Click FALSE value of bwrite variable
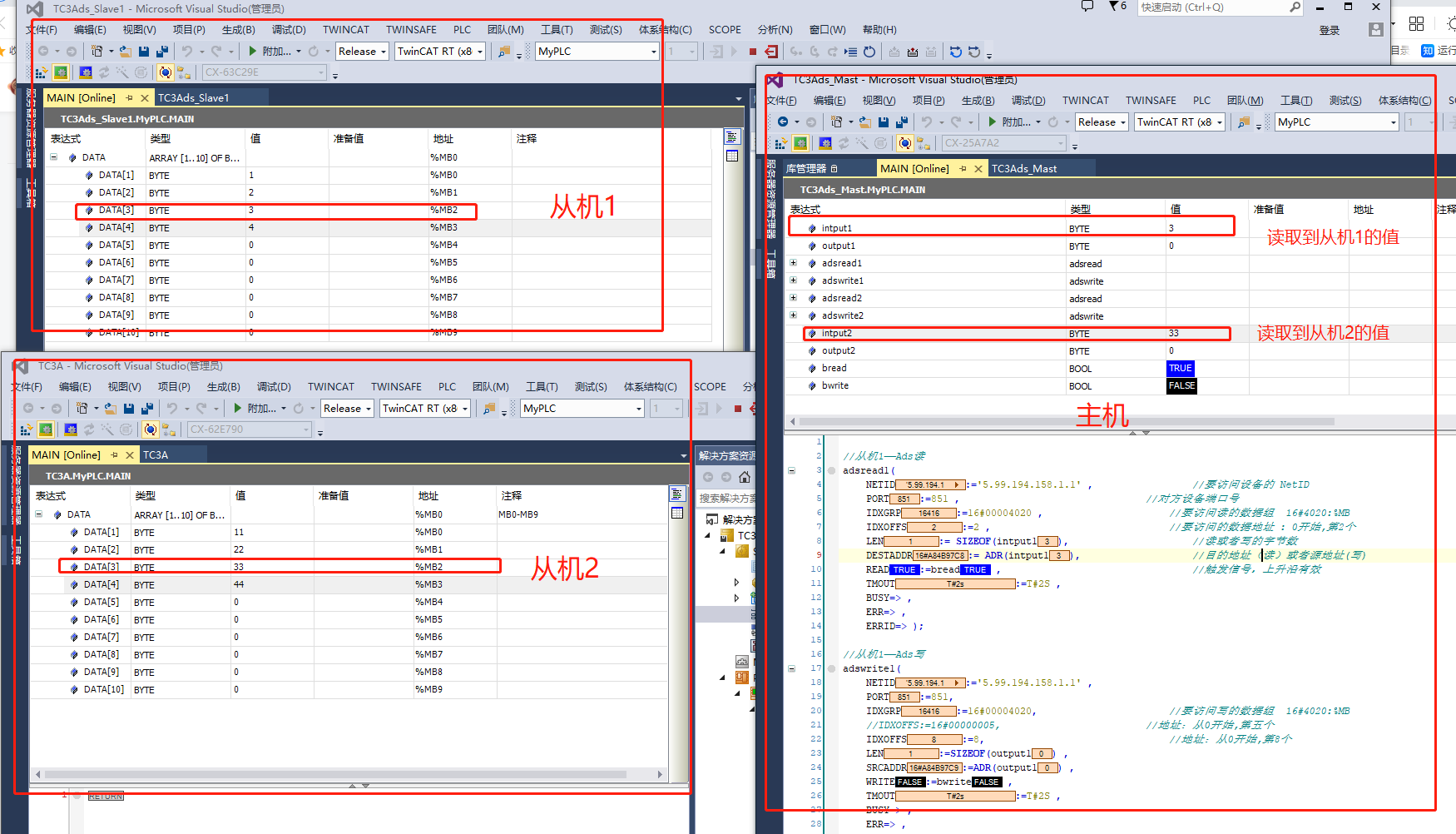Screen dimensions: 1456x834 pyautogui.click(x=1181, y=385)
